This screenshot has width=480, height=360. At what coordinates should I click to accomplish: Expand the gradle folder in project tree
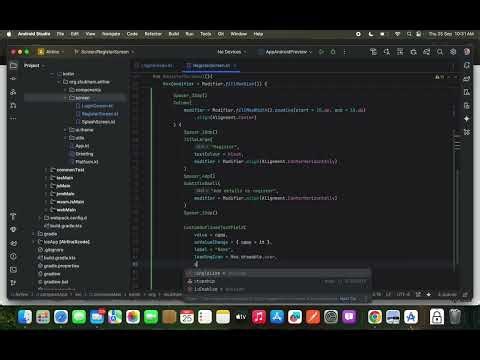pos(33,234)
